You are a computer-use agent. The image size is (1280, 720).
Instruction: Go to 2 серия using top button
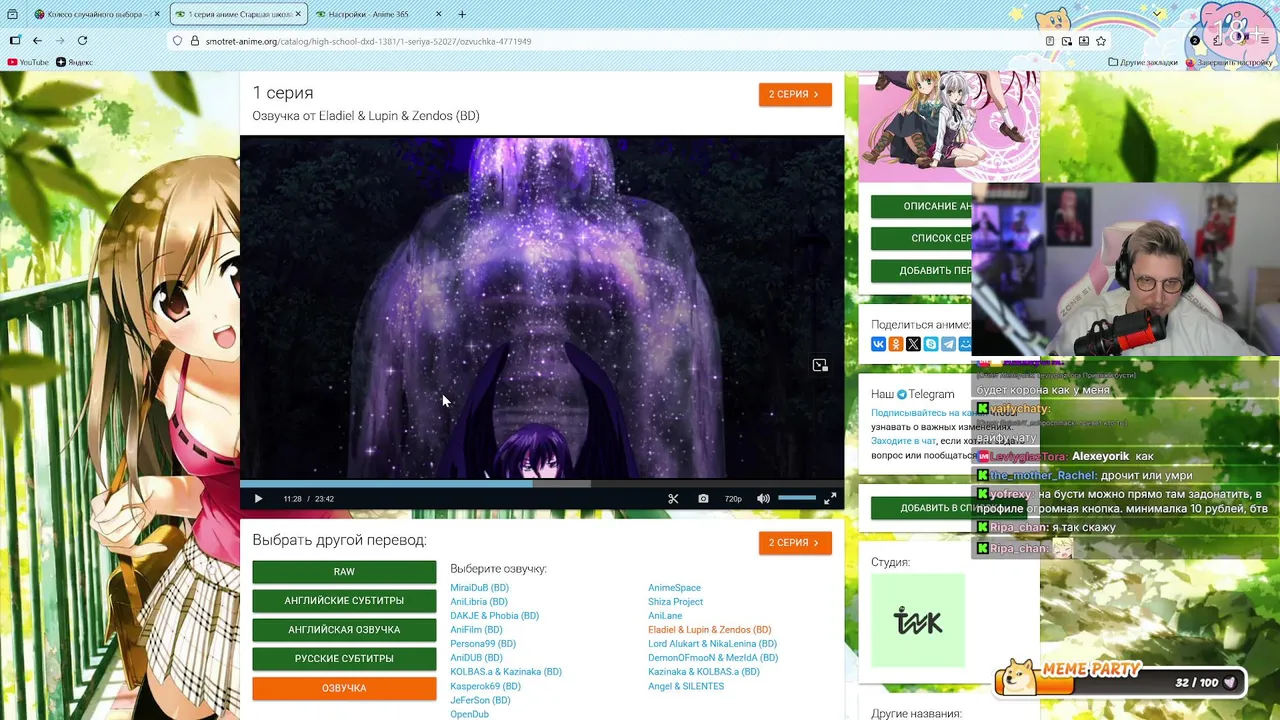point(795,94)
